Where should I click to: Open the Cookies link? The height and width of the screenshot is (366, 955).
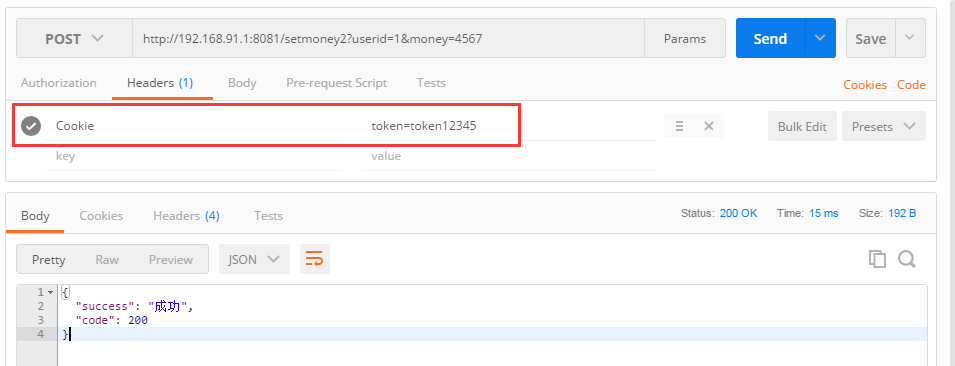tap(865, 85)
